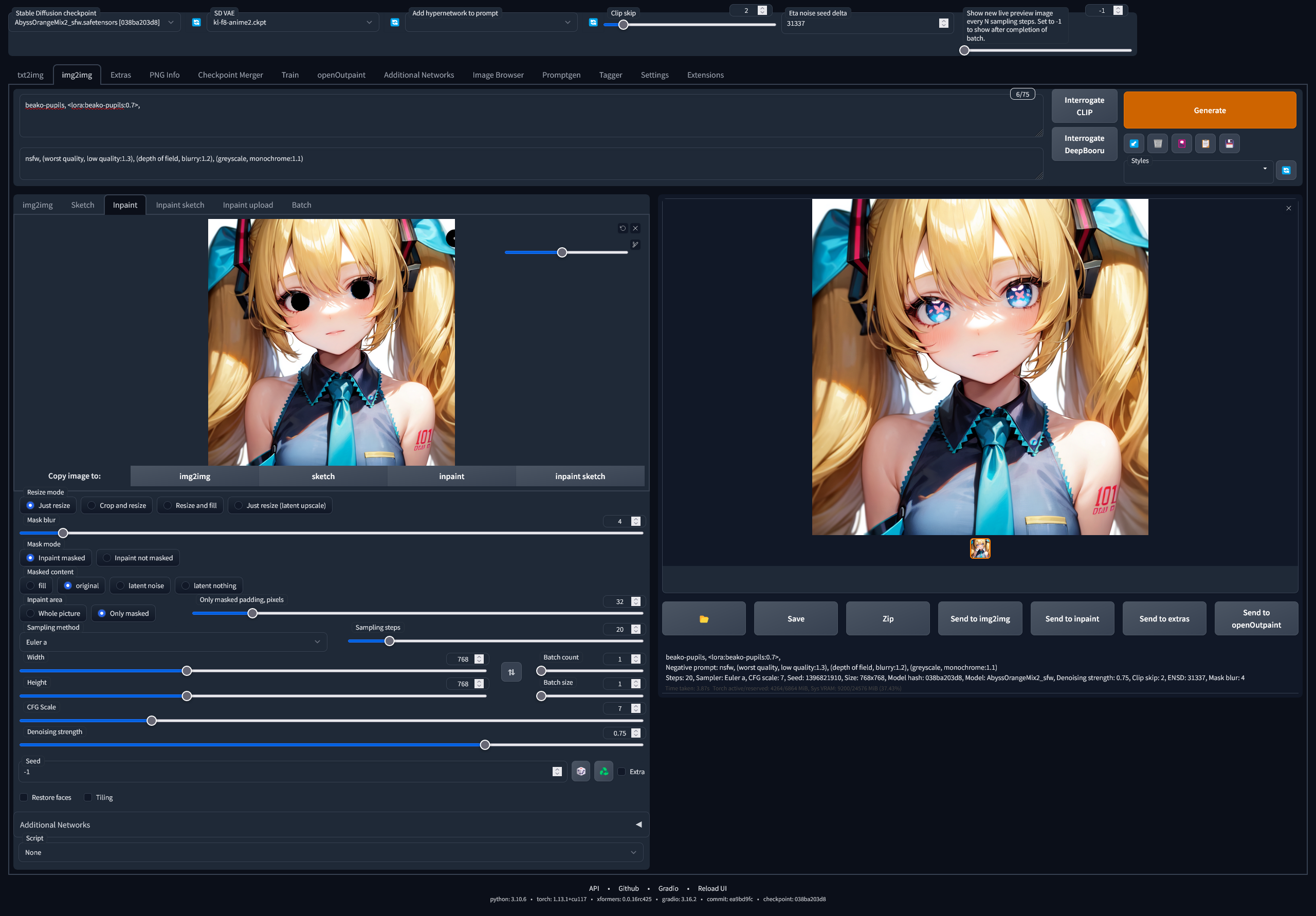The image size is (1316, 916).
Task: Set masked content to fill
Action: click(36, 586)
